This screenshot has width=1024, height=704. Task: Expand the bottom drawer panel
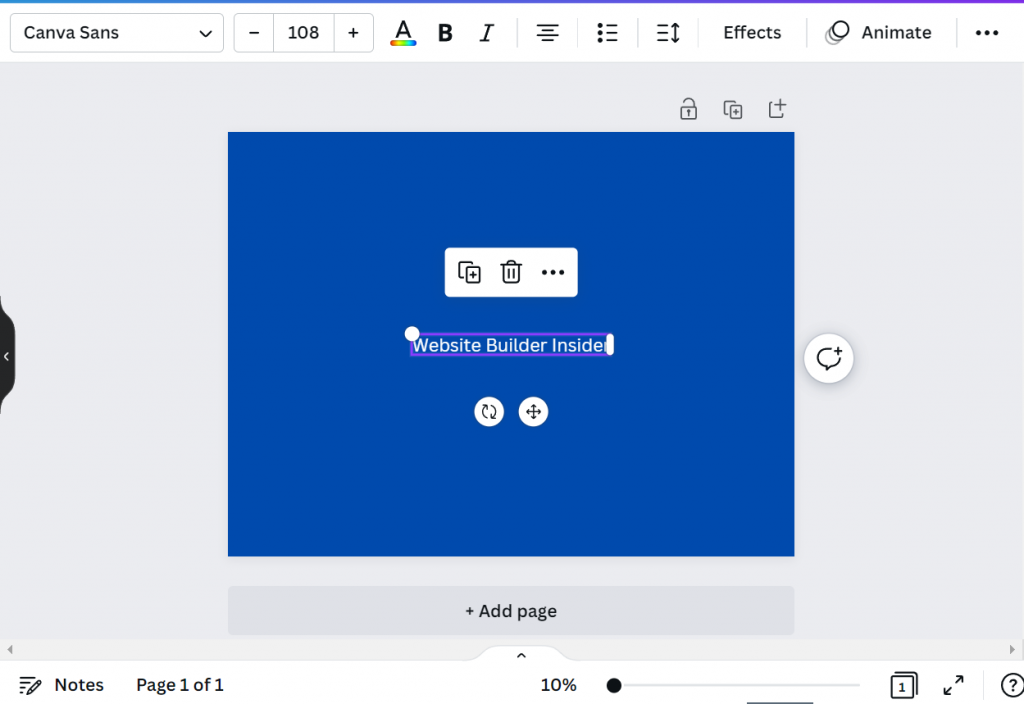tap(520, 655)
